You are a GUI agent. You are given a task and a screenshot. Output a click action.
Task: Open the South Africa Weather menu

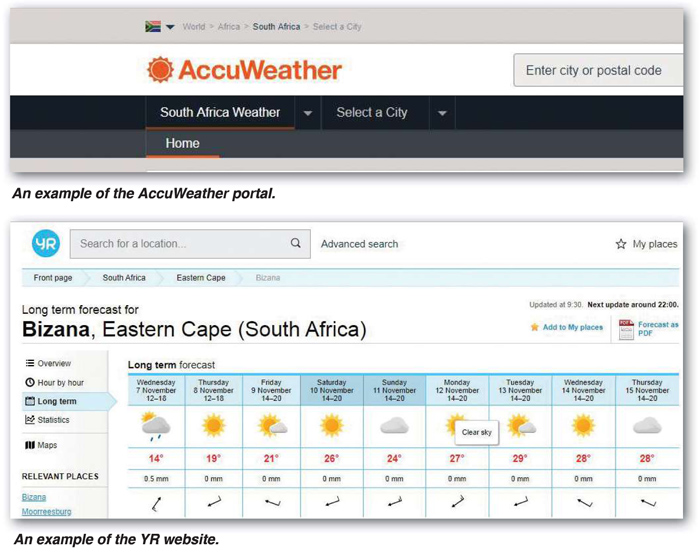(220, 113)
